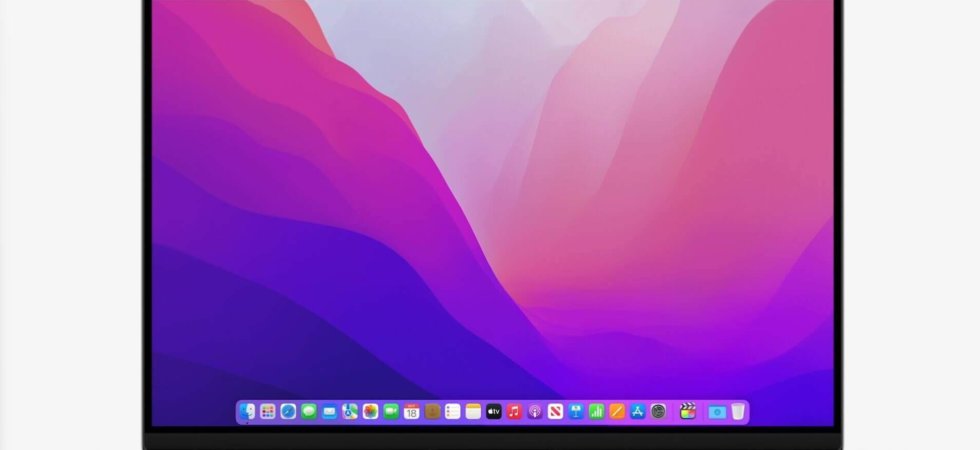Open the Messages app
The height and width of the screenshot is (450, 980).
coord(309,411)
